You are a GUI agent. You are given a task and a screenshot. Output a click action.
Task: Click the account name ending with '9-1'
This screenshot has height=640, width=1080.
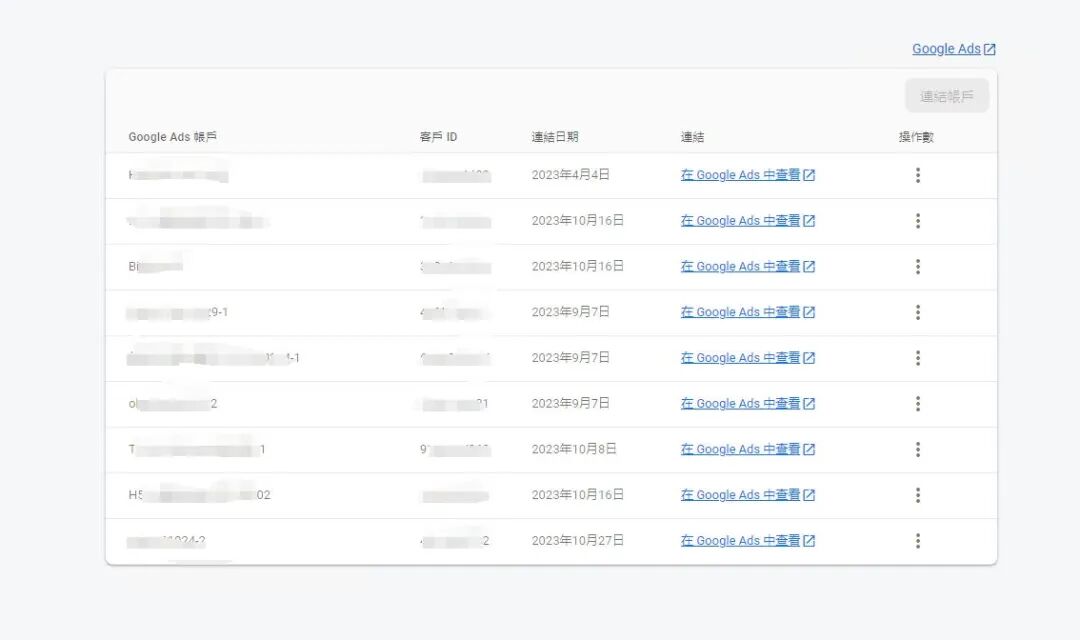point(178,312)
